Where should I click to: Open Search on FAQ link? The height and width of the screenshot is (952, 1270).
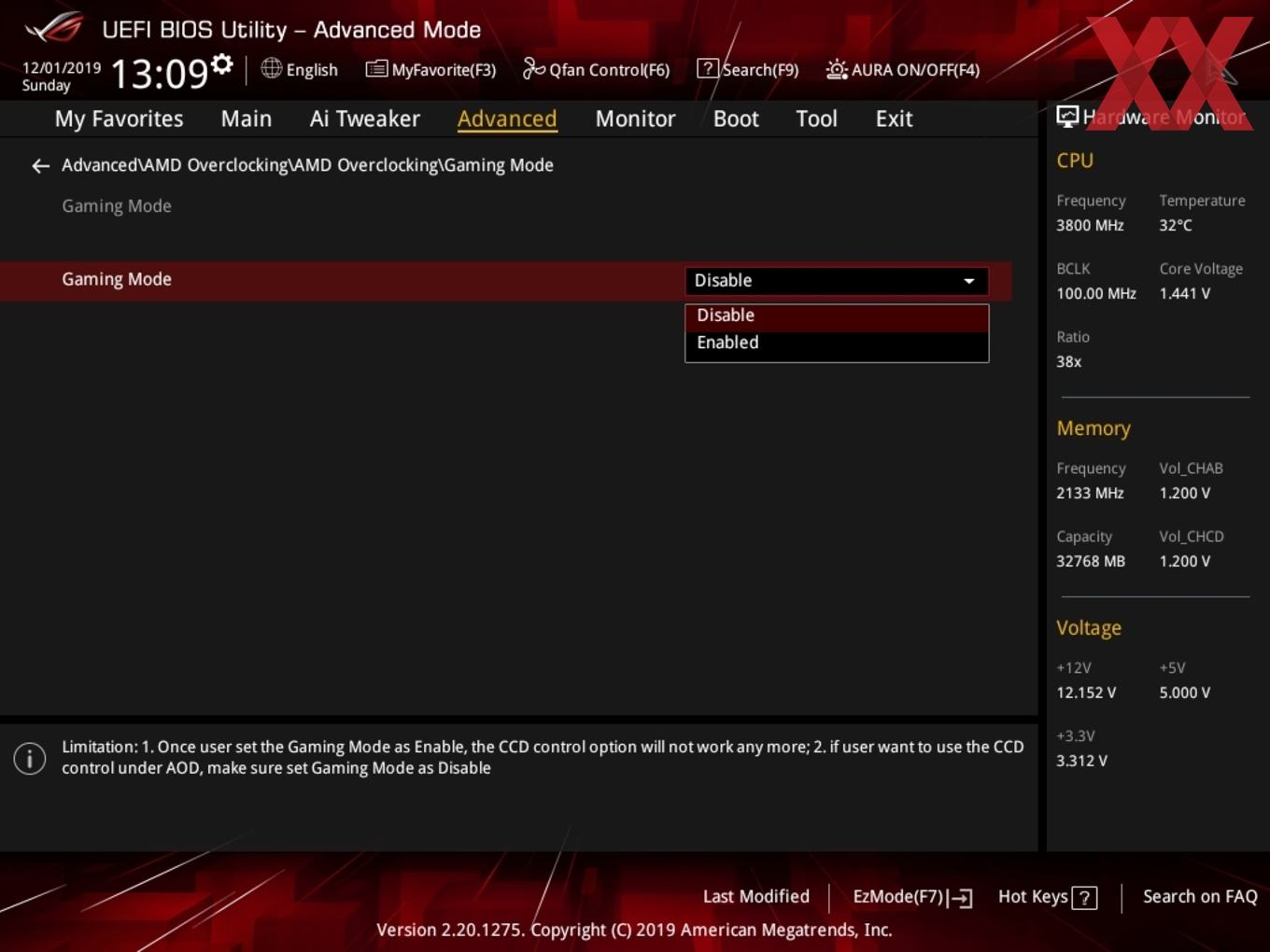click(x=1200, y=897)
